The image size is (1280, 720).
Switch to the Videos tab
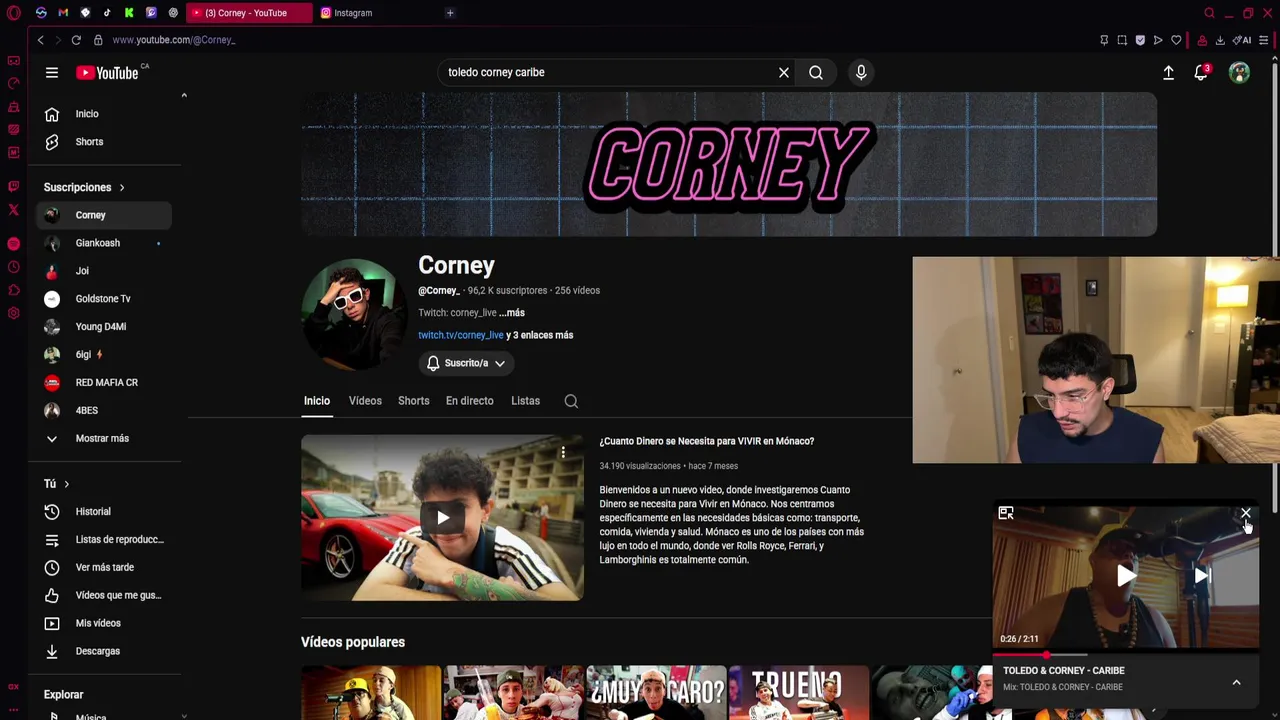click(x=365, y=401)
